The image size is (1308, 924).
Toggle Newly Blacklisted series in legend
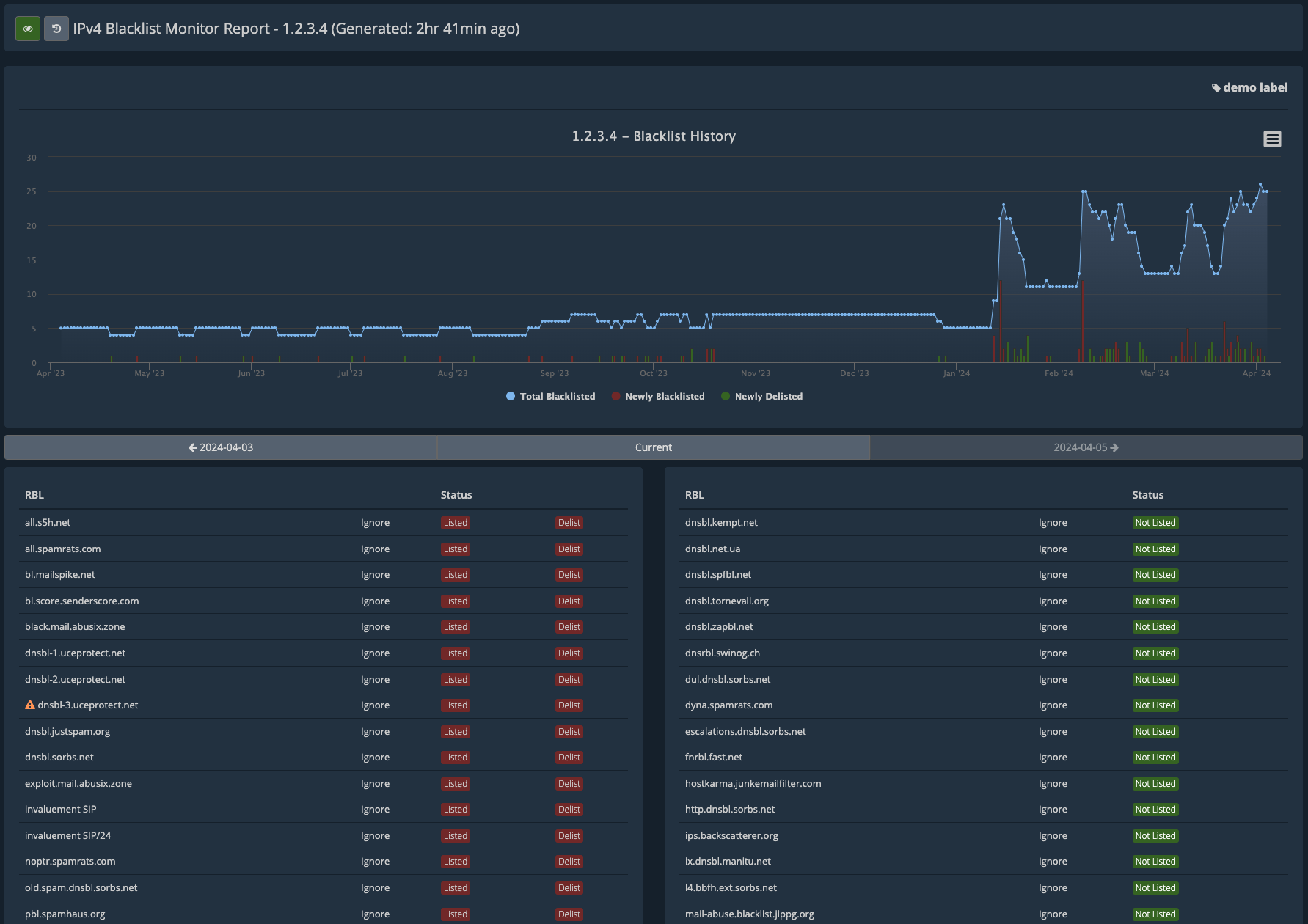coord(657,397)
